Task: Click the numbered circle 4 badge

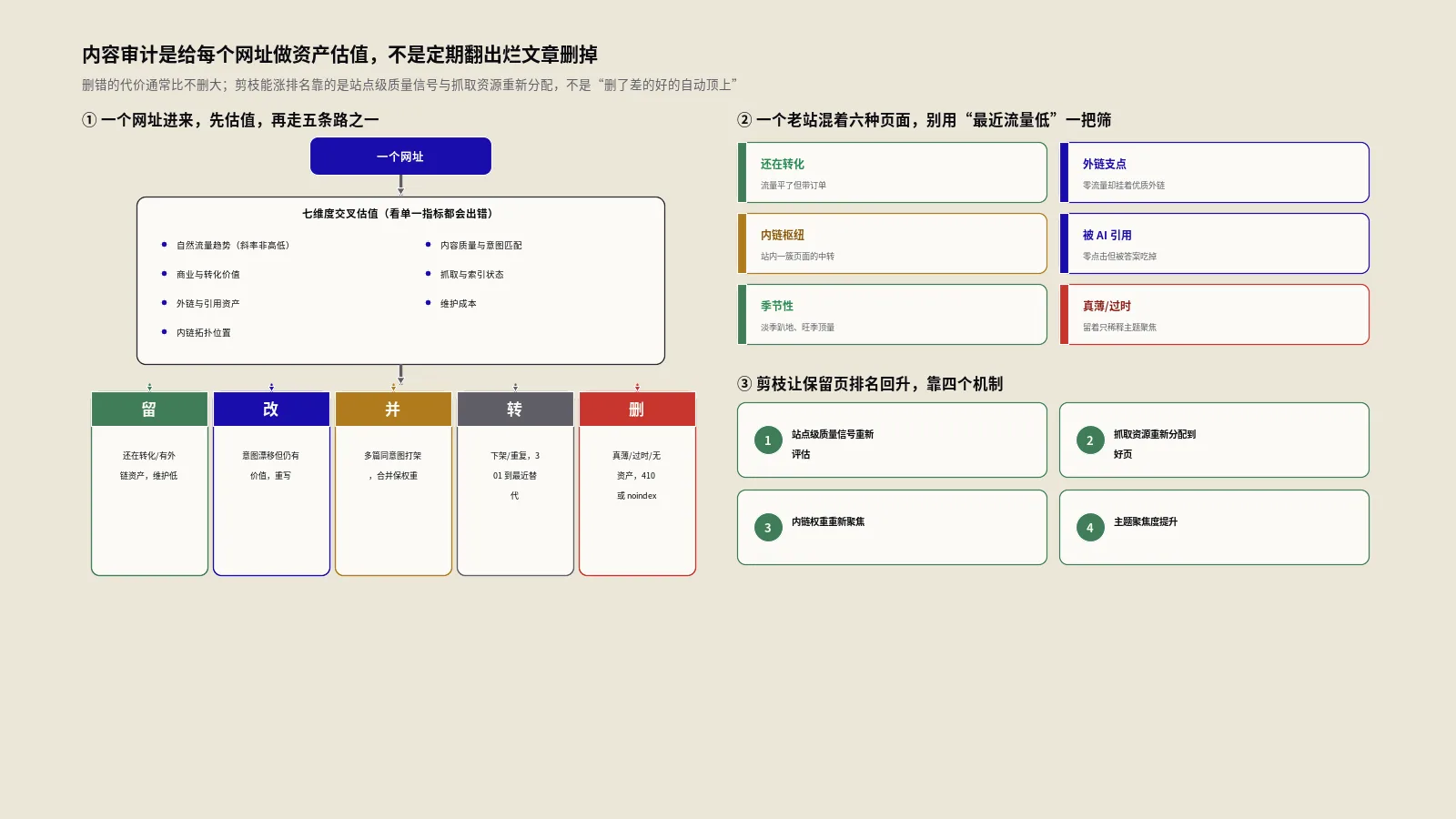Action: tap(1090, 528)
